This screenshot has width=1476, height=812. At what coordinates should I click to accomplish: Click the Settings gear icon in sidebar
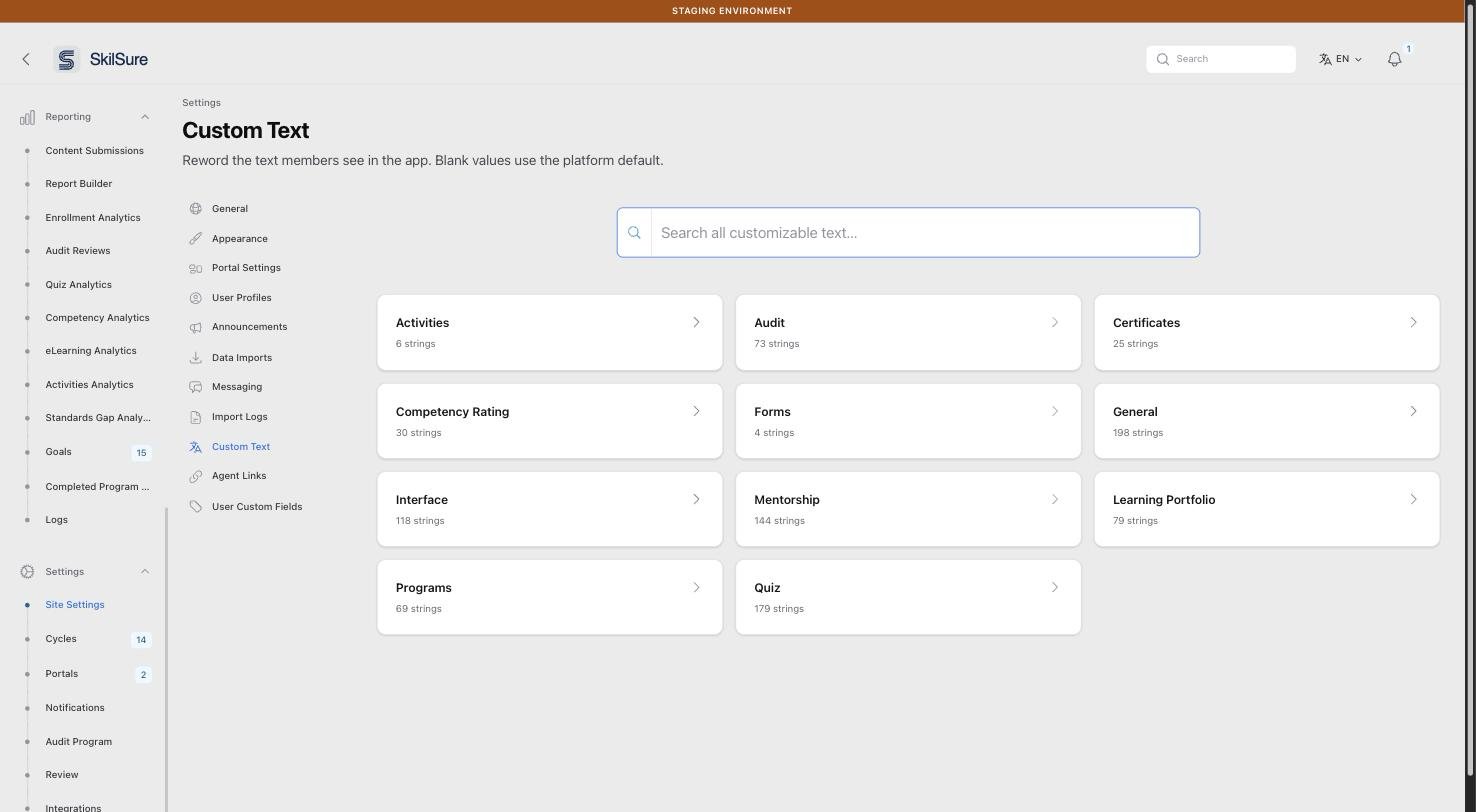click(x=27, y=572)
